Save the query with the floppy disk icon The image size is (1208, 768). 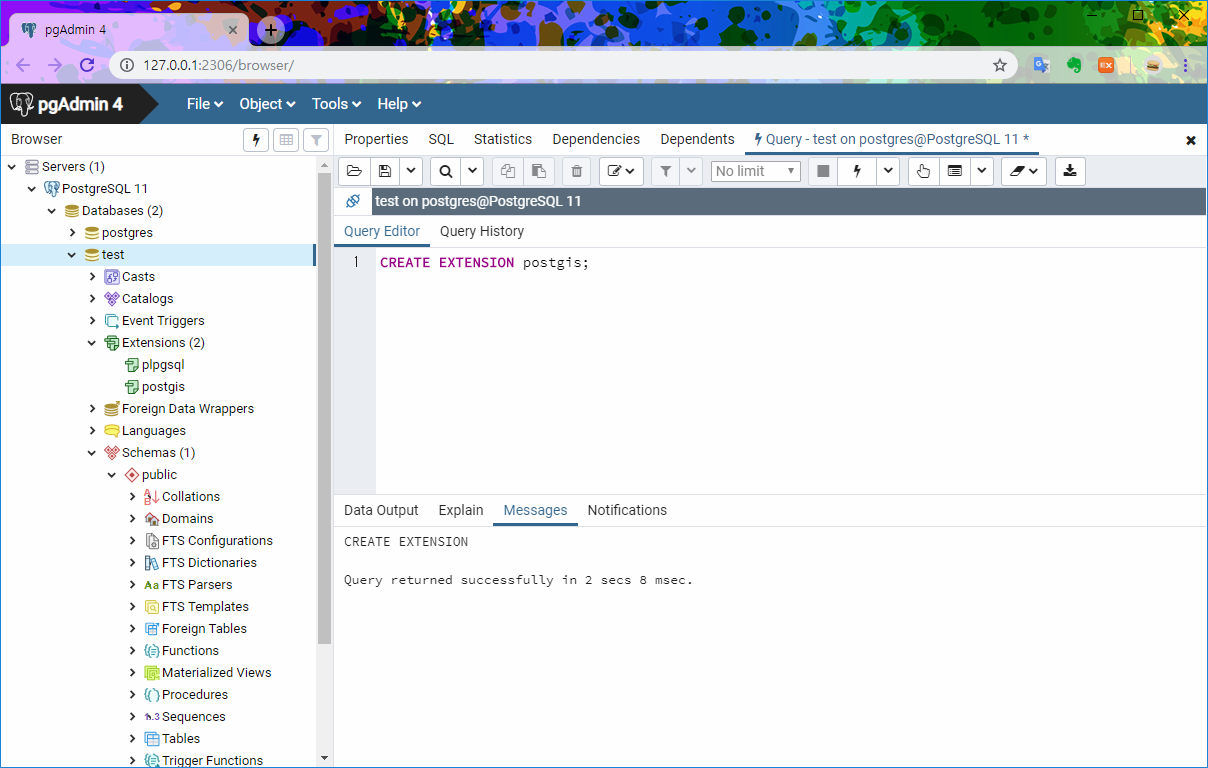point(385,171)
